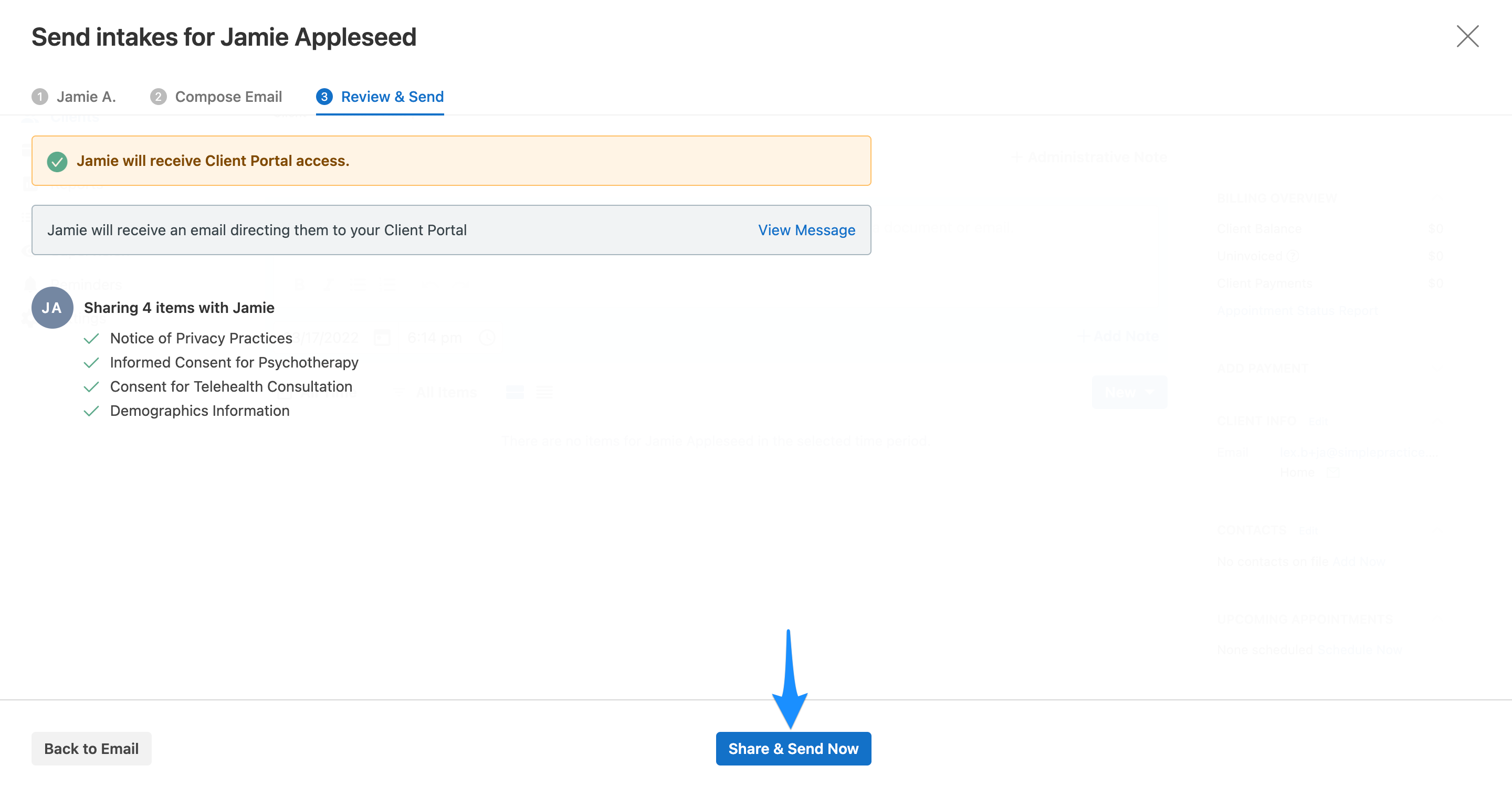The image size is (1512, 797).
Task: Click Informed Consent for Psychotherapy item
Action: point(234,363)
